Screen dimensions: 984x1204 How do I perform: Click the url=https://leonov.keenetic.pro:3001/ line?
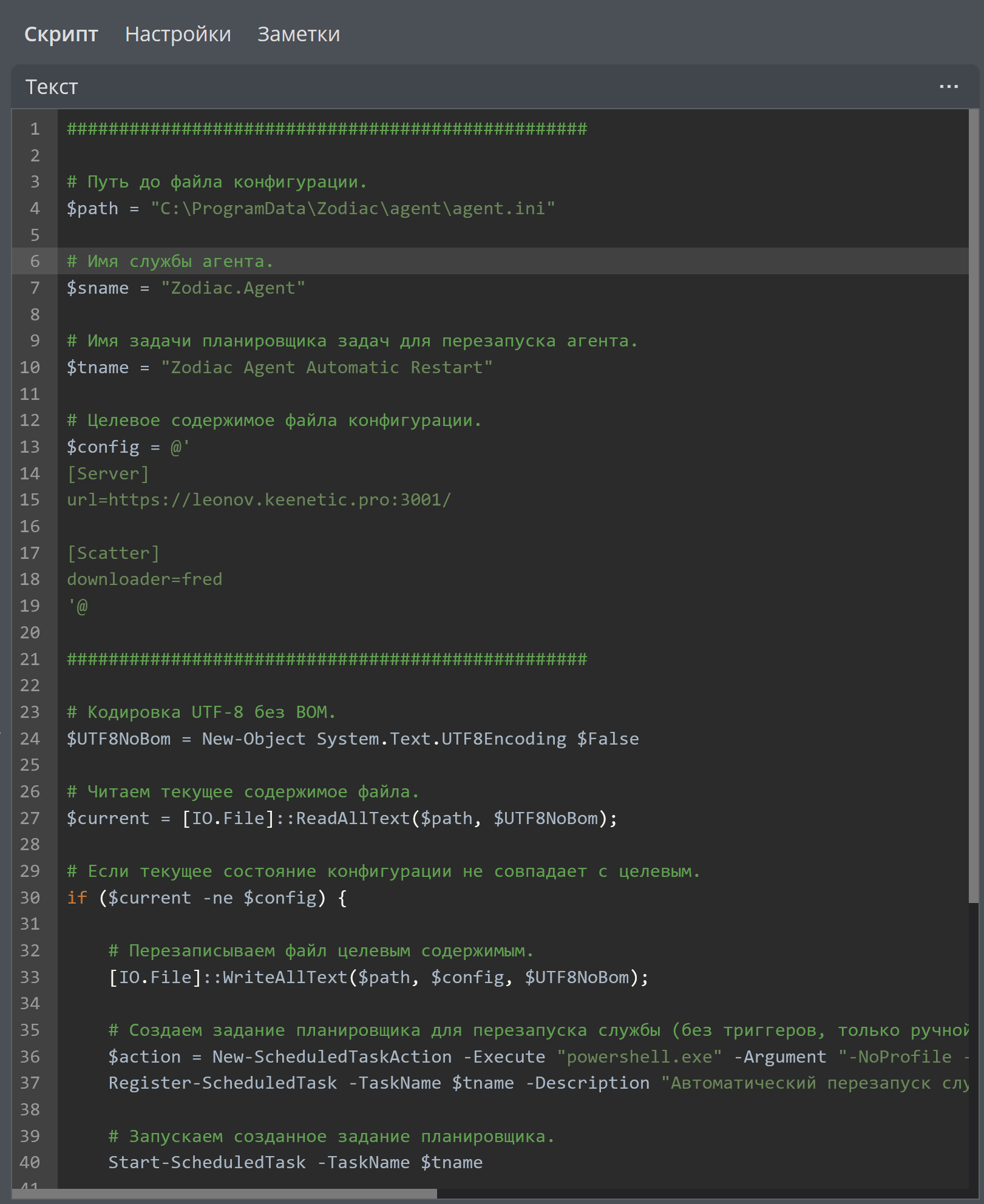click(x=259, y=500)
